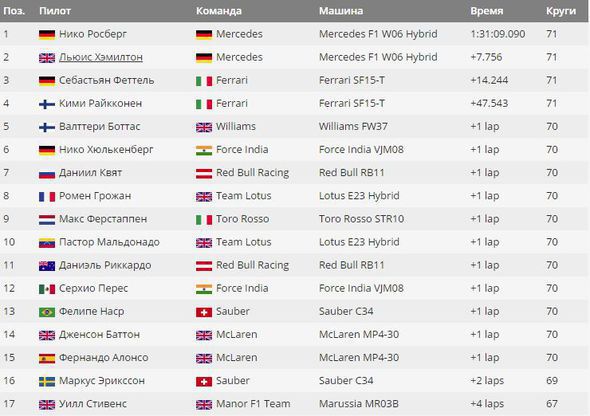The height and width of the screenshot is (416, 590).
Task: Click team name Manor F1 Team
Action: [253, 404]
